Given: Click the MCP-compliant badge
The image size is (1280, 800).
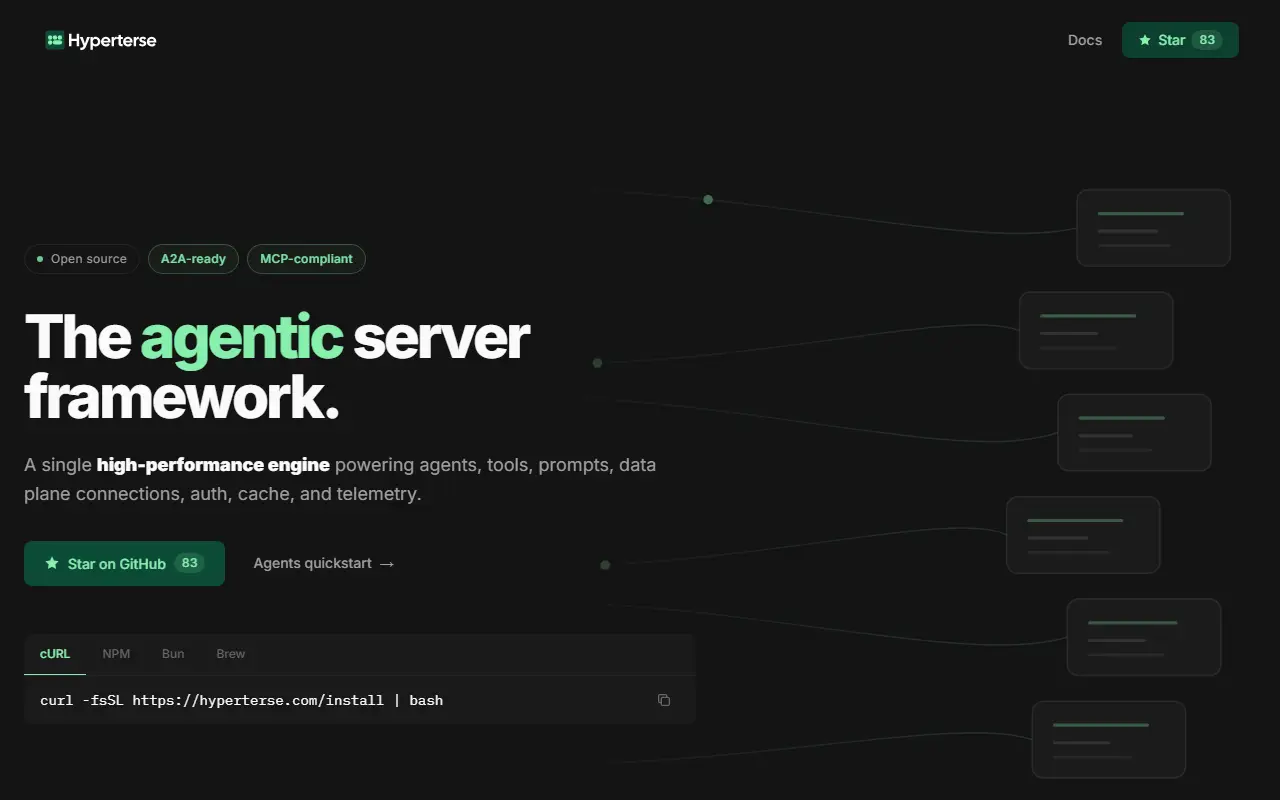Looking at the screenshot, I should click(306, 259).
